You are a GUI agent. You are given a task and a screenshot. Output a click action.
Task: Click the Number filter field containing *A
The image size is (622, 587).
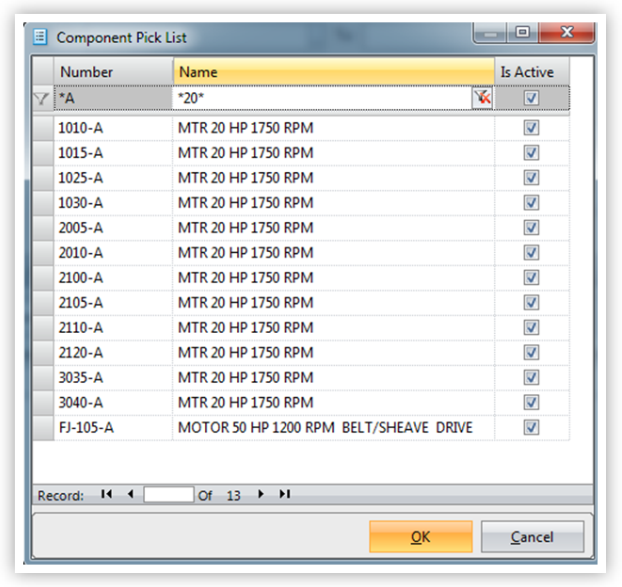pyautogui.click(x=112, y=98)
